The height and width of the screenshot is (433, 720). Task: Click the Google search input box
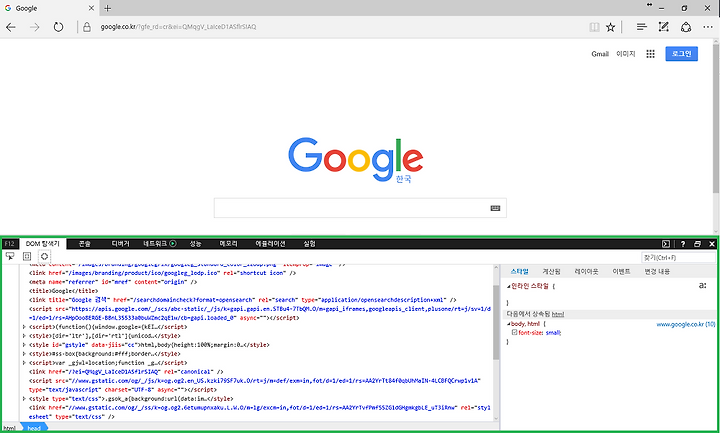tap(360, 208)
